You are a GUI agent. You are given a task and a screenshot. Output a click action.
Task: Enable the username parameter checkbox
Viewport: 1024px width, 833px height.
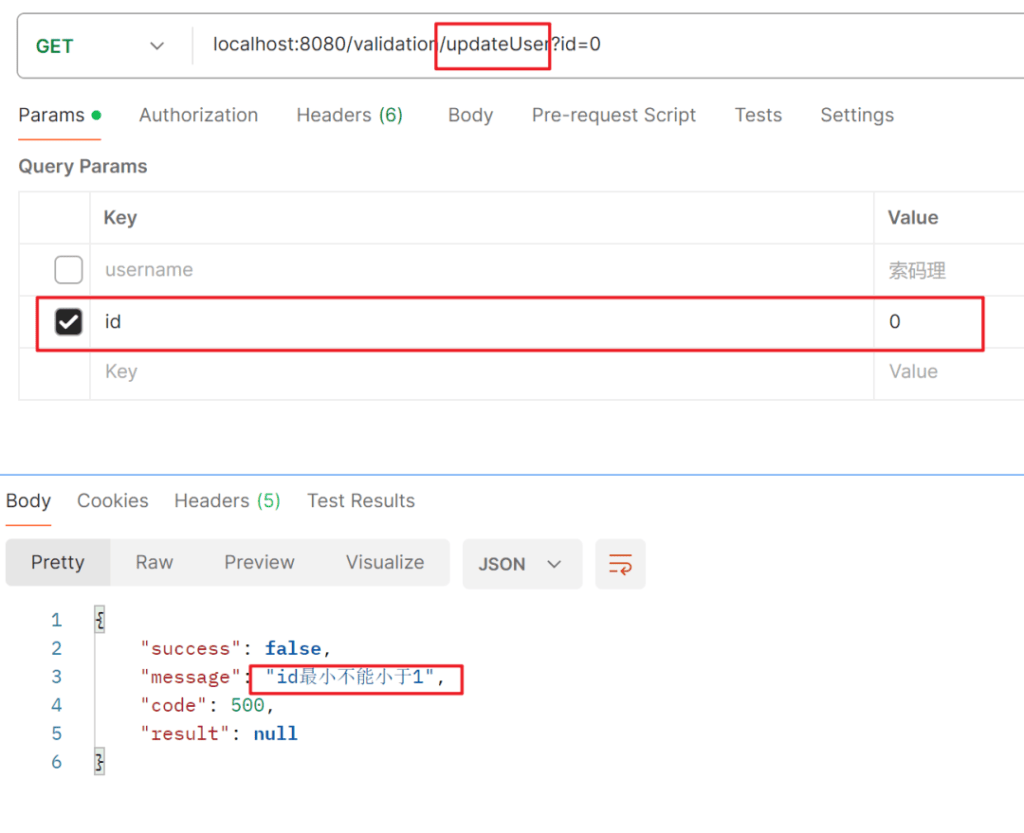coord(68,270)
